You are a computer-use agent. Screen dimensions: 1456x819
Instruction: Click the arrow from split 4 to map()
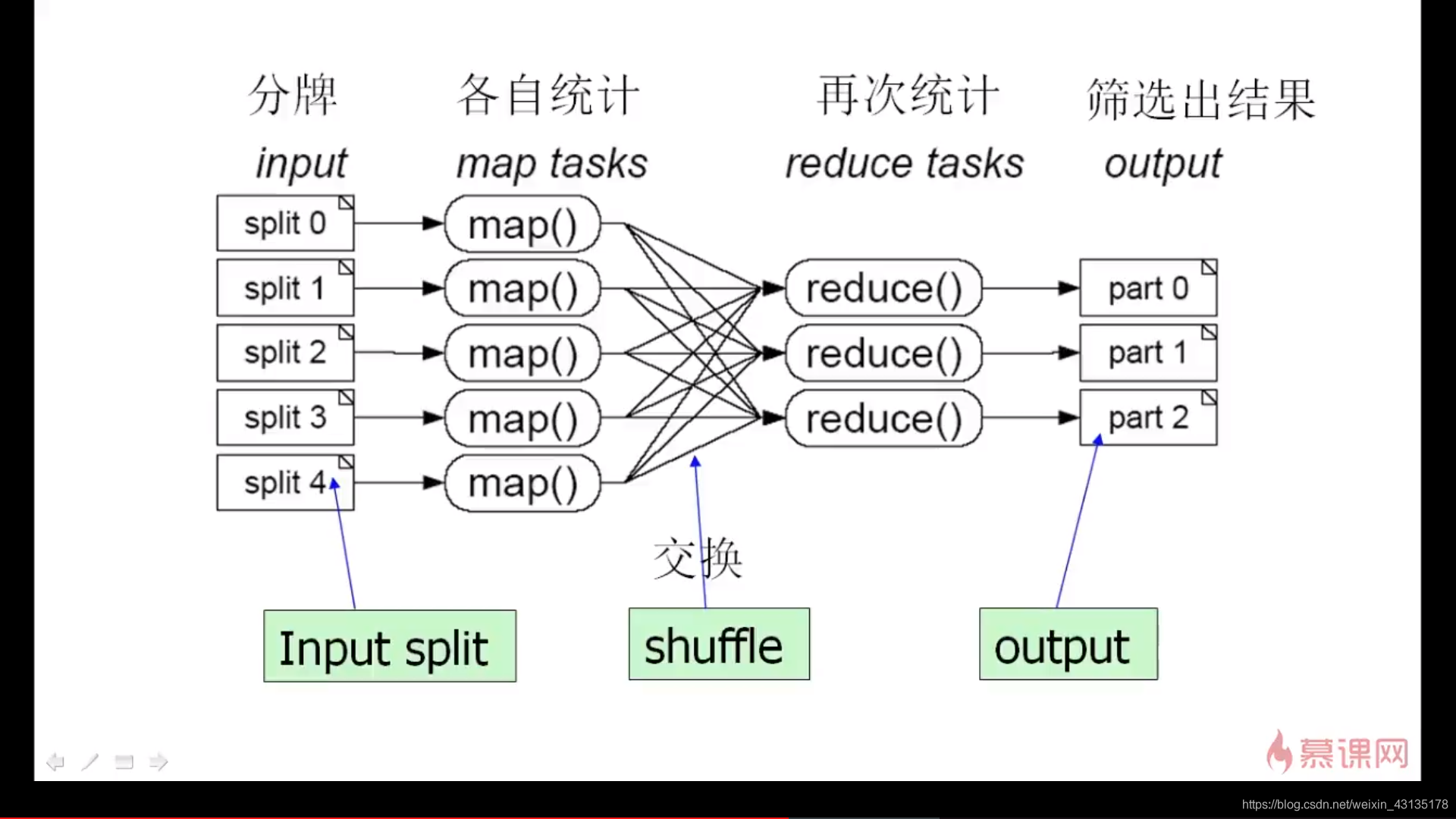(x=398, y=483)
